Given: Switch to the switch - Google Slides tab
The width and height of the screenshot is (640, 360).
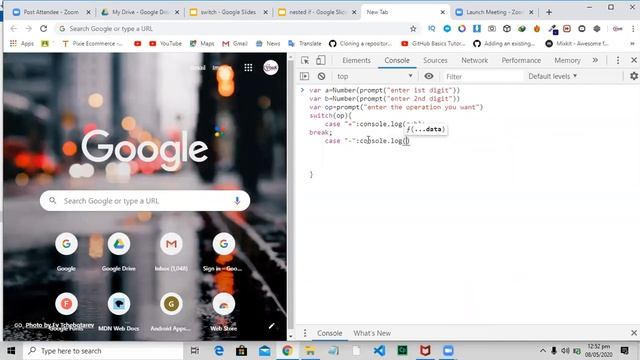Looking at the screenshot, I should [229, 12].
